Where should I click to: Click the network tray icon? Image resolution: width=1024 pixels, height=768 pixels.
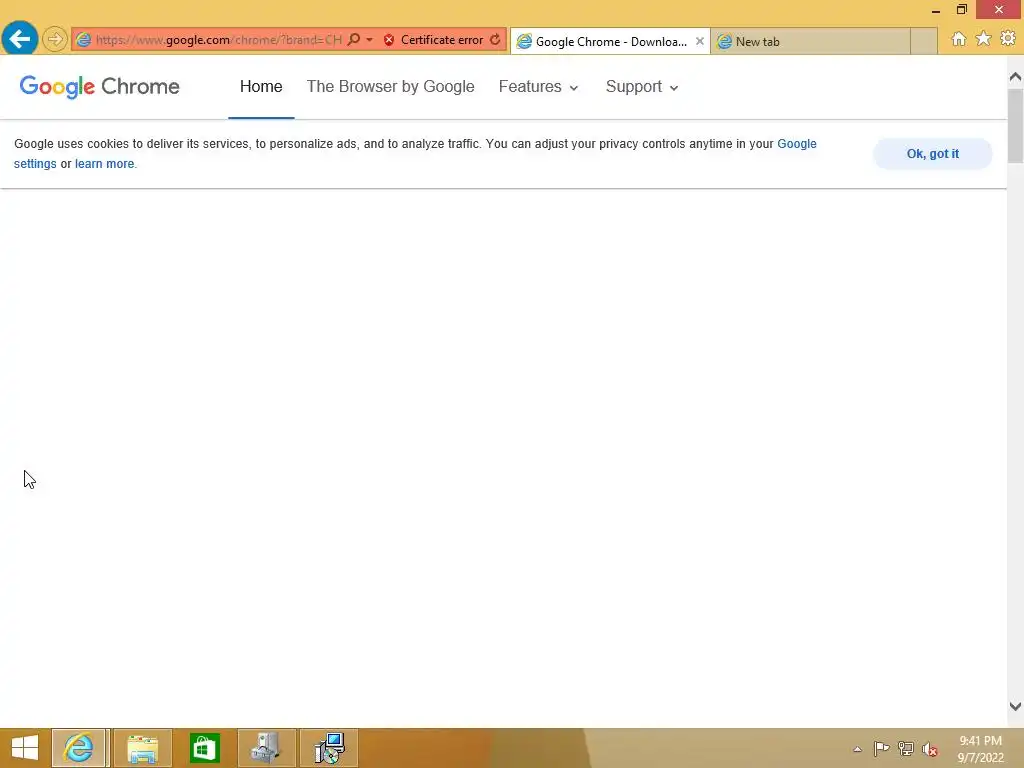pos(906,748)
